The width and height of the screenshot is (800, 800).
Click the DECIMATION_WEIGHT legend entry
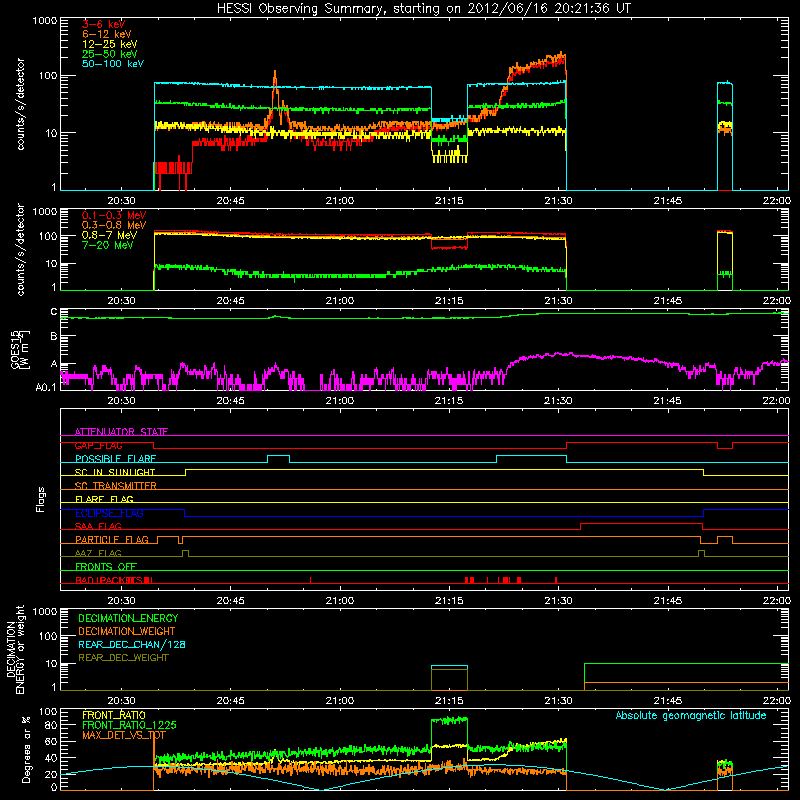(127, 631)
